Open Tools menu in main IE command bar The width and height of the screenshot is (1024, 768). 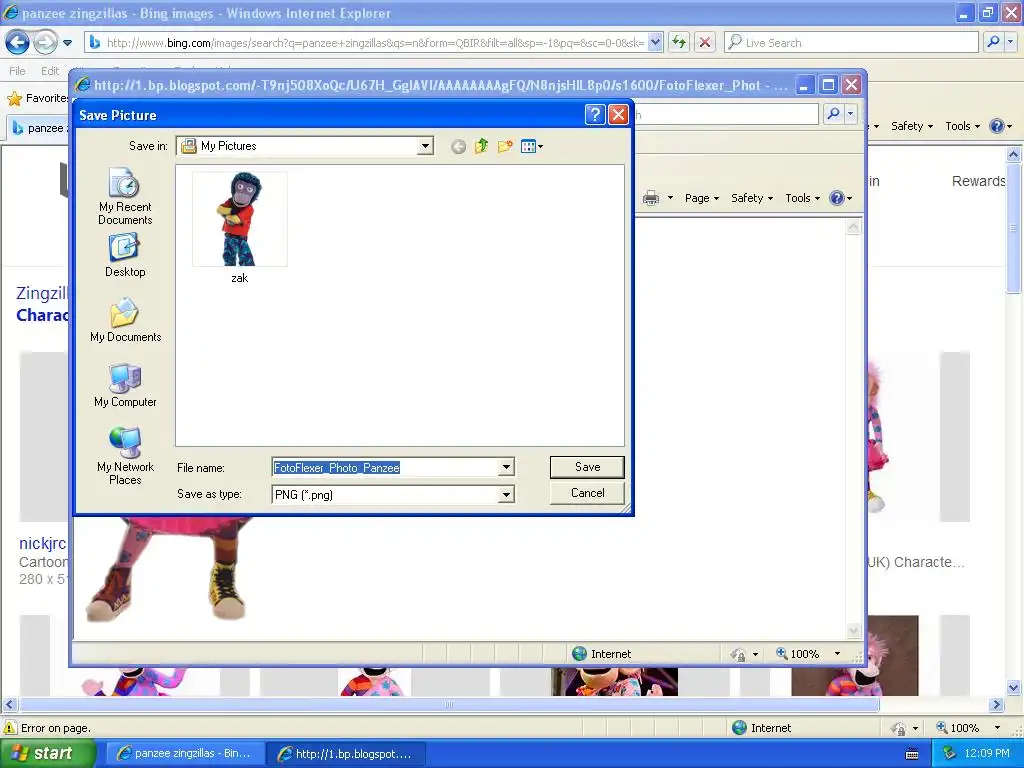point(963,126)
